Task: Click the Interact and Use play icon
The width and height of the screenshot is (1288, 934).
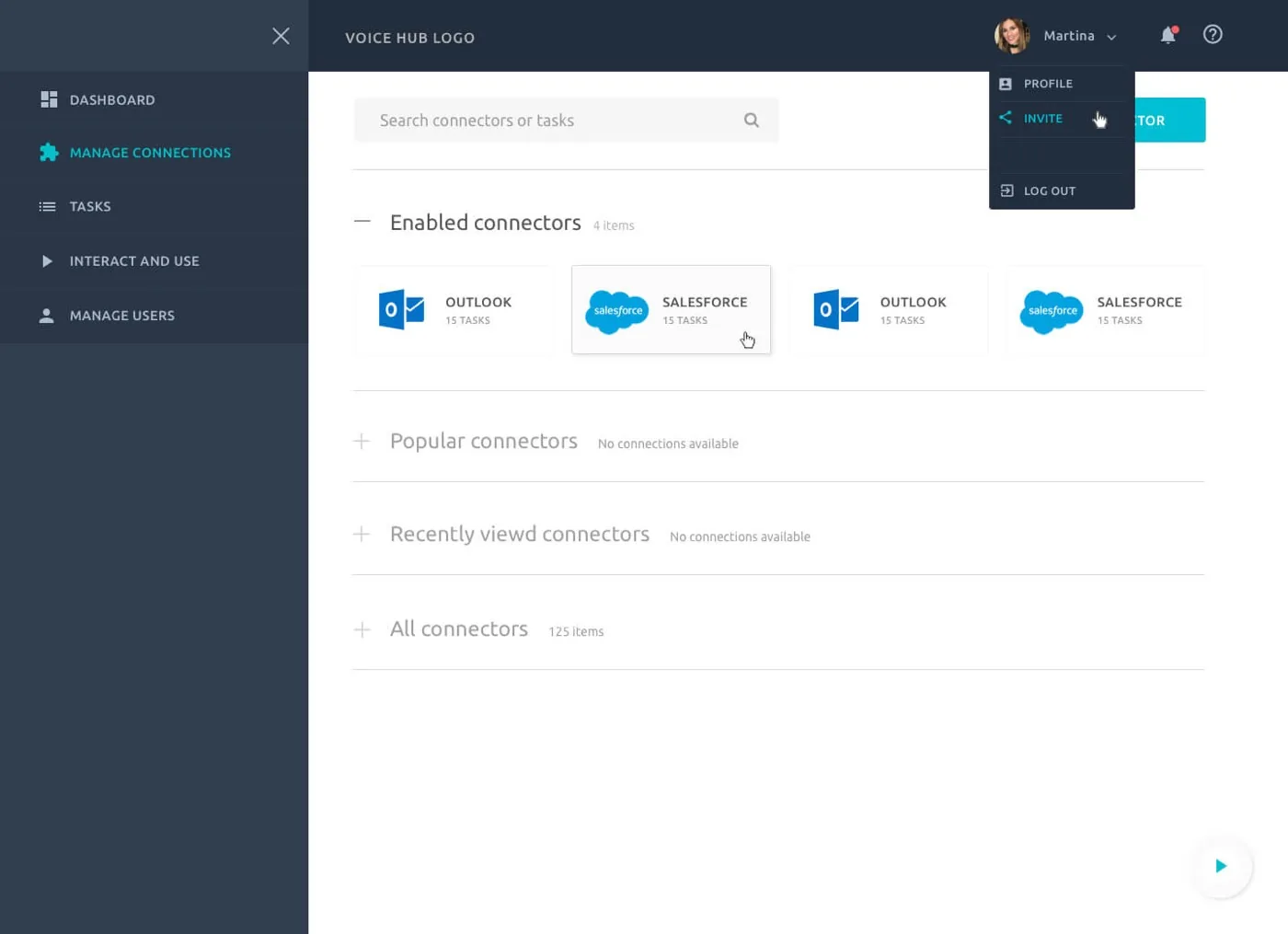Action: click(x=47, y=261)
